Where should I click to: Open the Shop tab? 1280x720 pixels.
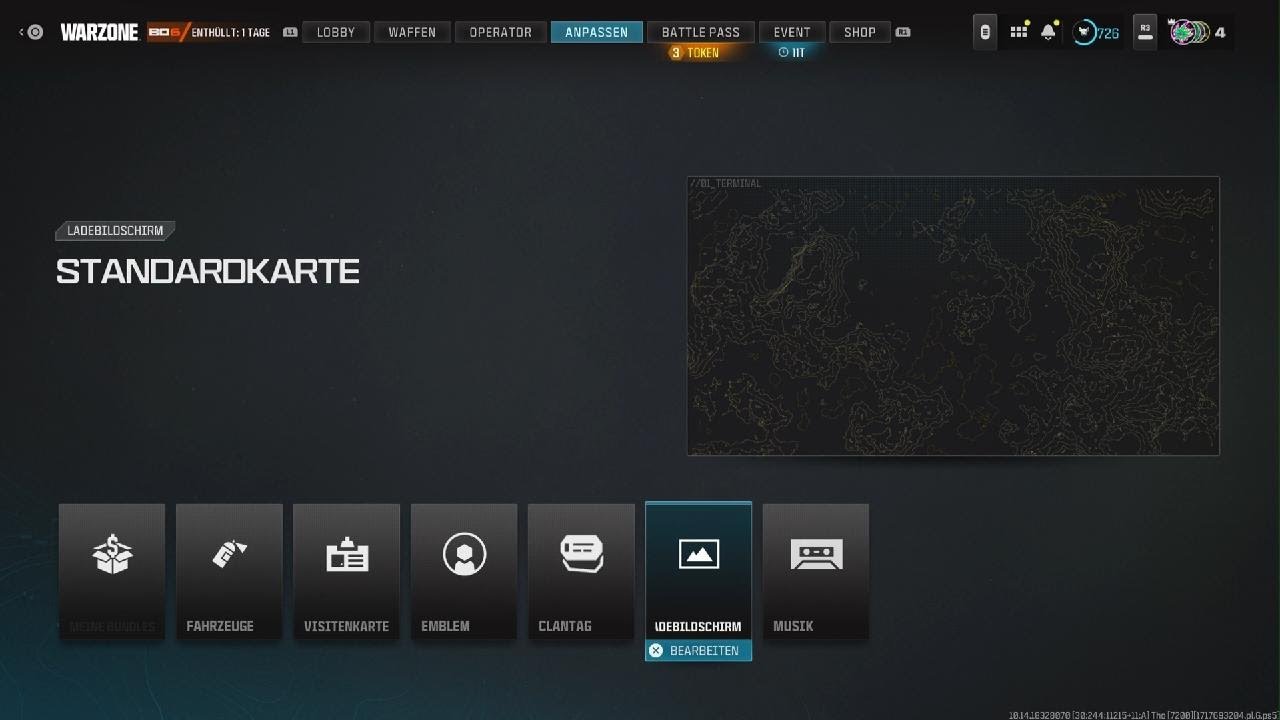[x=860, y=32]
